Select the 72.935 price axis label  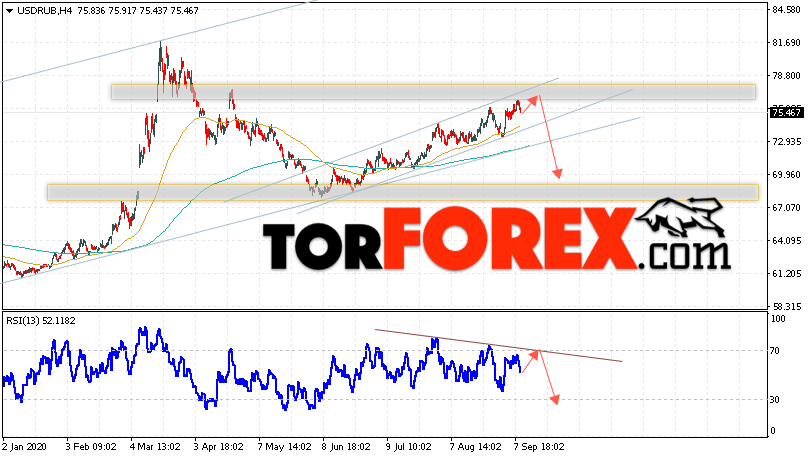pos(786,142)
